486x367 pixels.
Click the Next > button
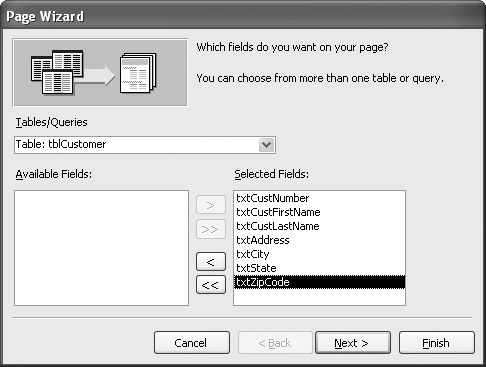(353, 343)
